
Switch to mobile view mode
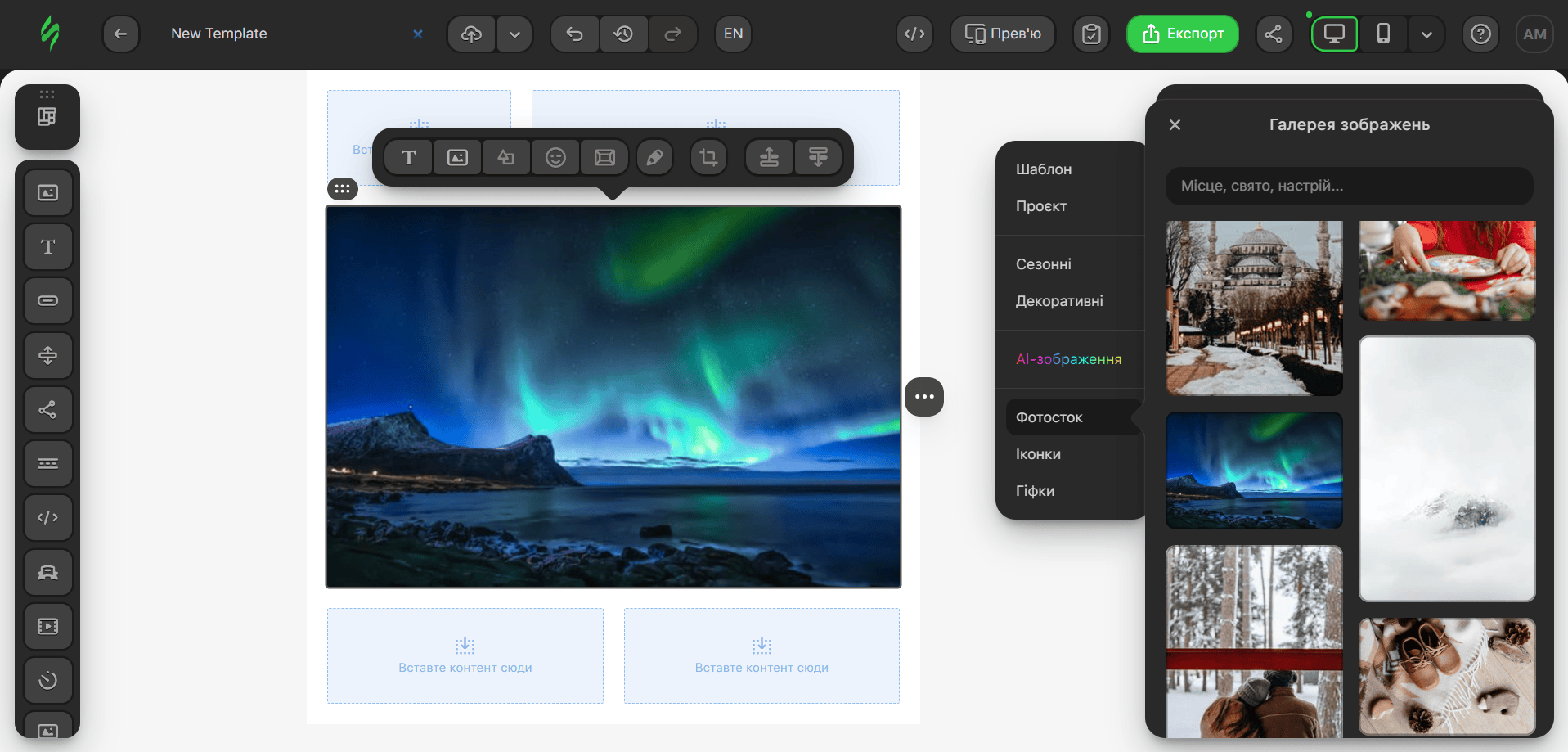tap(1383, 34)
